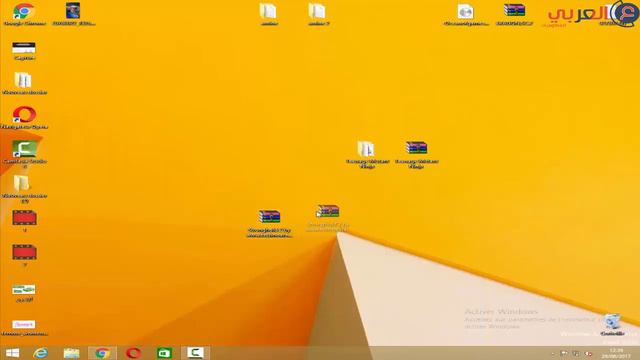640x360 pixels.
Task: Switch to Camtasia in the taskbar
Action: pyautogui.click(x=195, y=353)
